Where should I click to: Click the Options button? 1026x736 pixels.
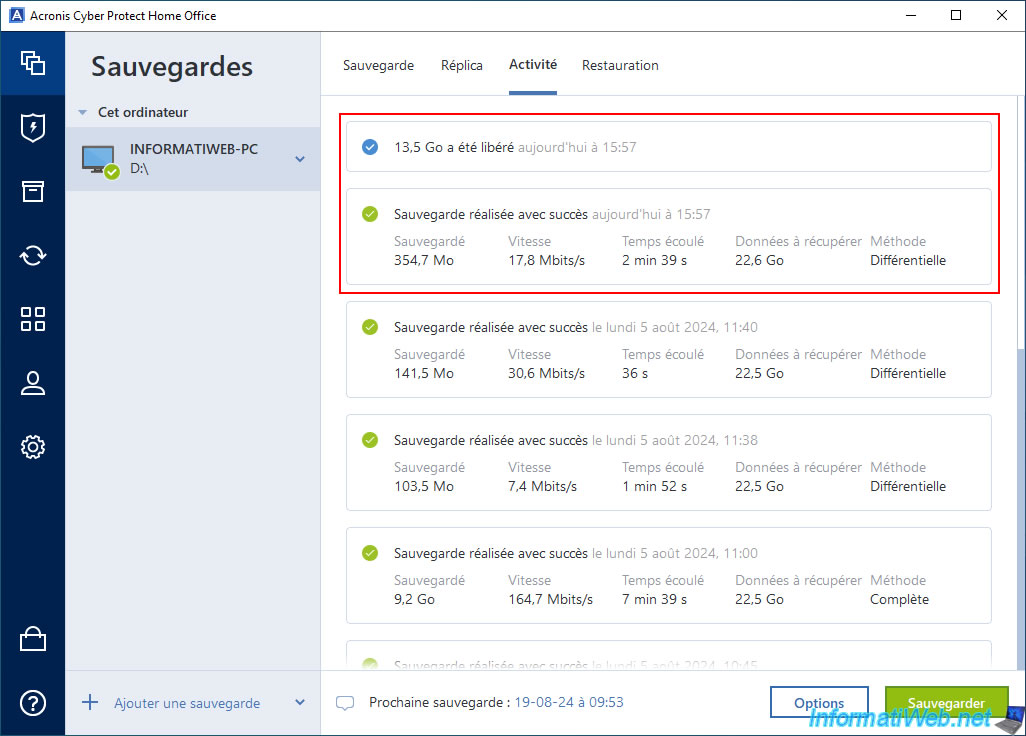(x=819, y=702)
